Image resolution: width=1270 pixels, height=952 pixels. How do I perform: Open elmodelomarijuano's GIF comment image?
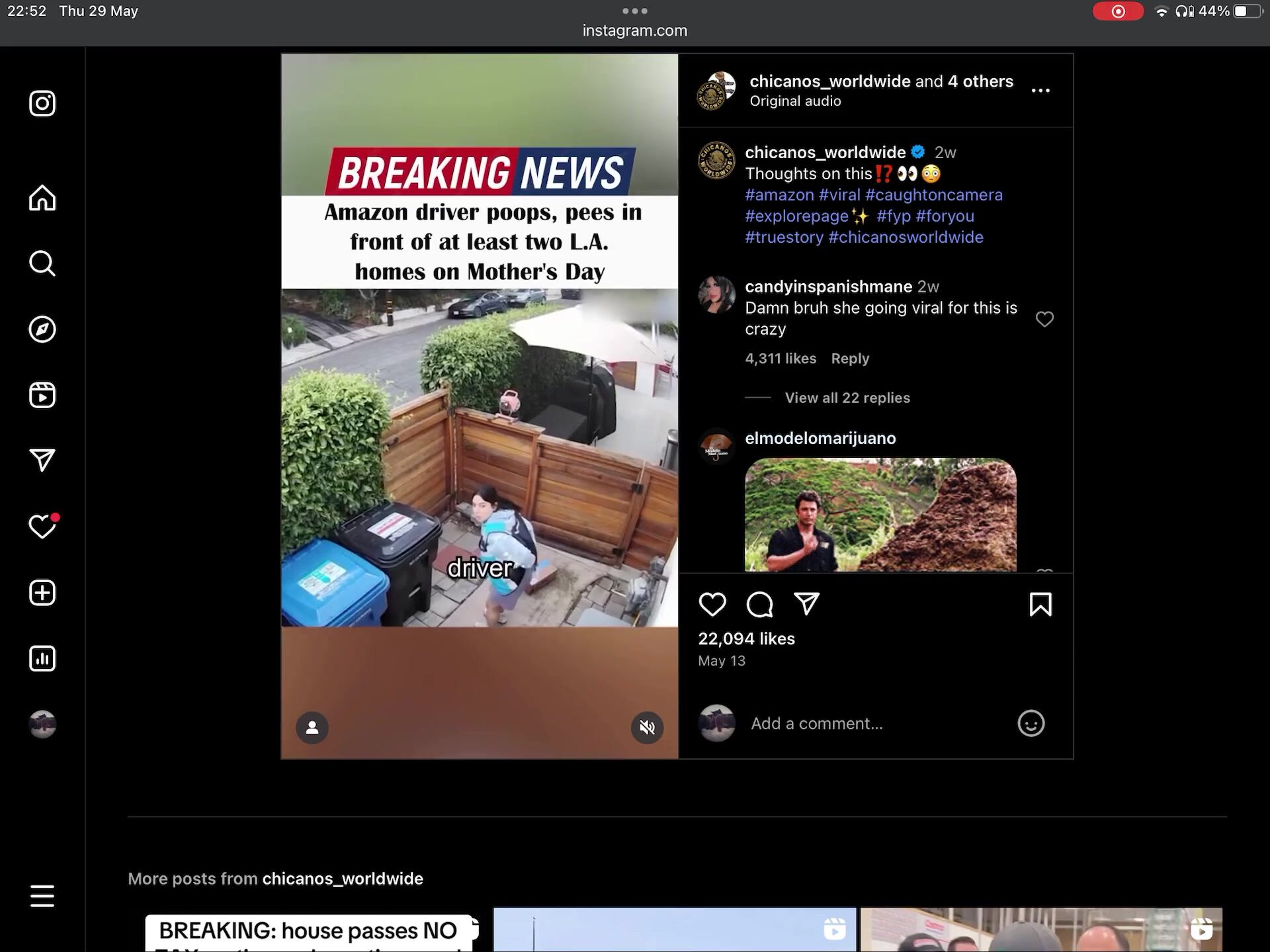point(880,515)
